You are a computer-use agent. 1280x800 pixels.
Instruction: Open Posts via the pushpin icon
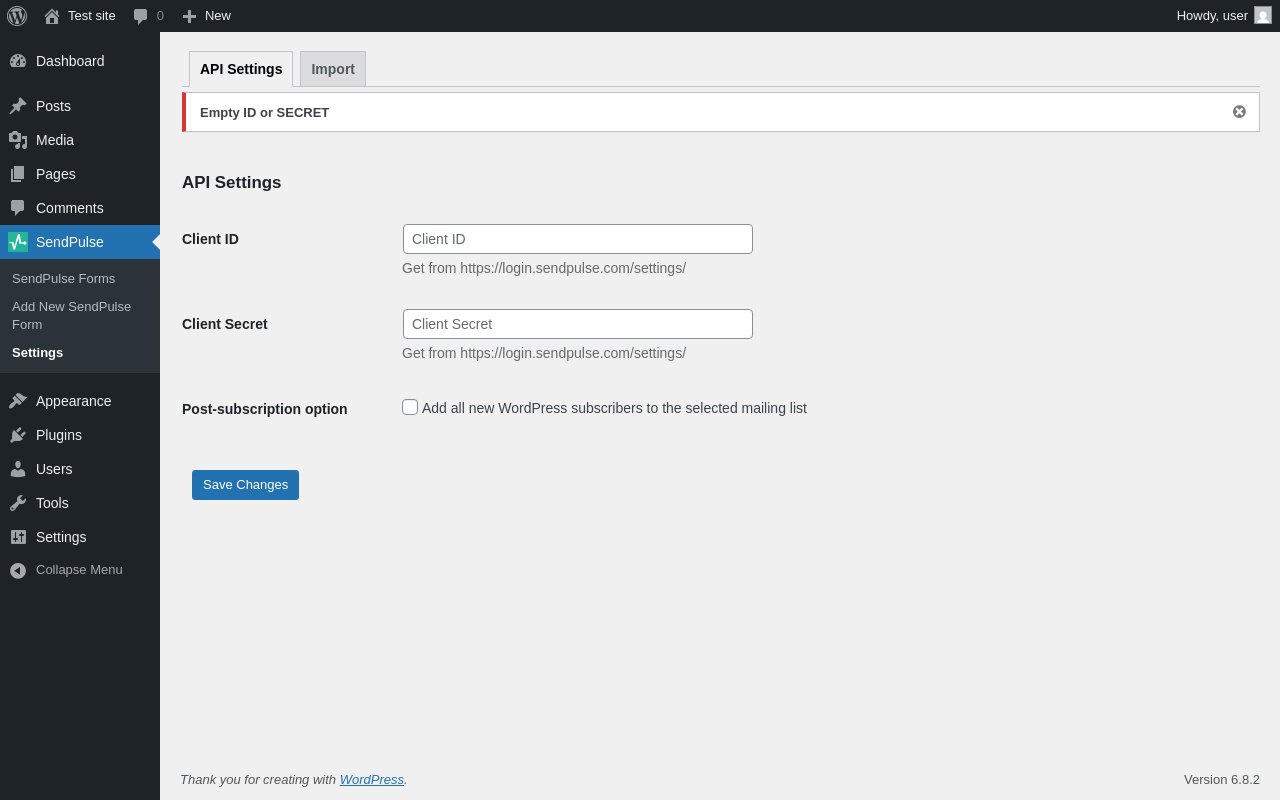coord(18,106)
